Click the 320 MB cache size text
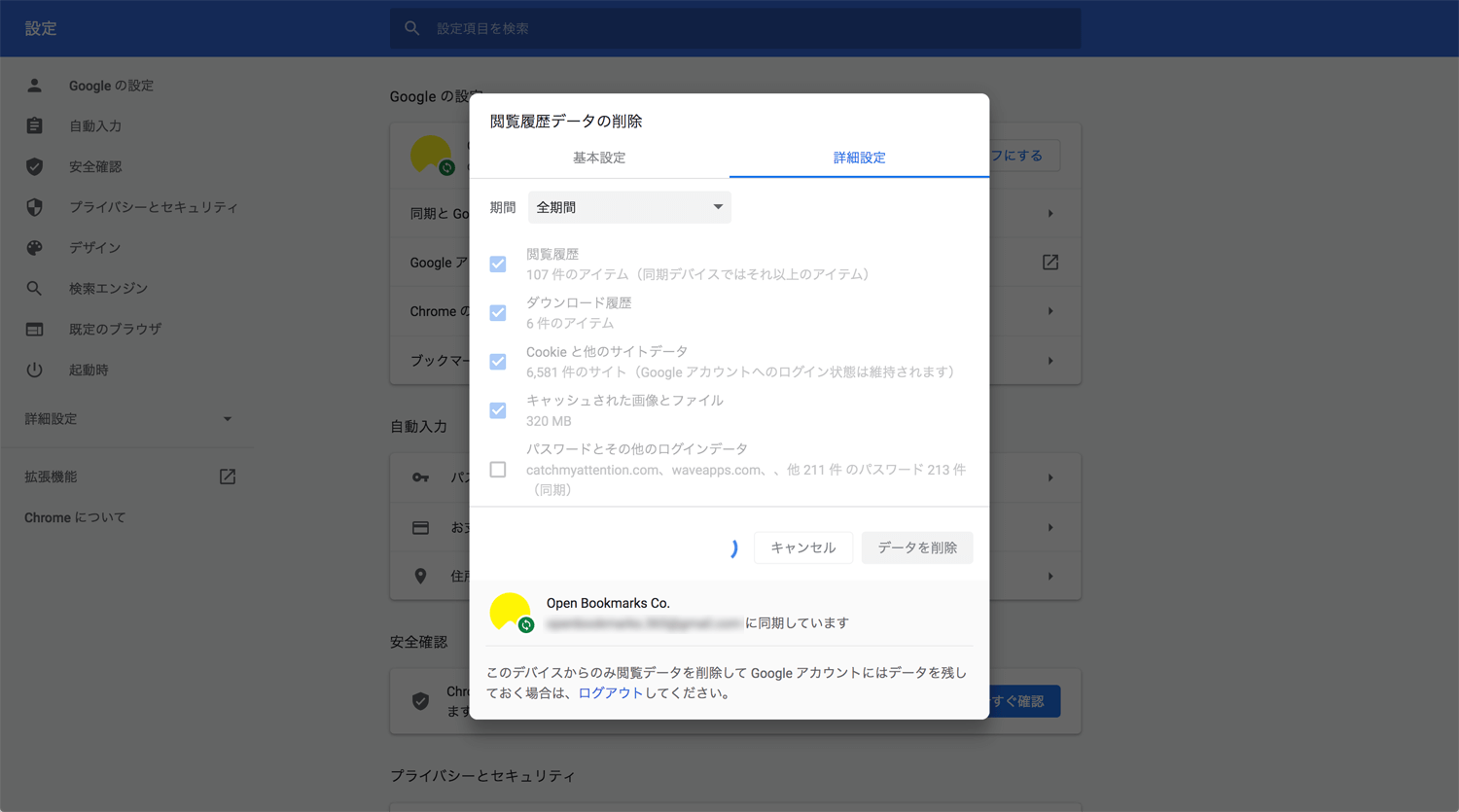This screenshot has width=1459, height=812. click(x=549, y=421)
